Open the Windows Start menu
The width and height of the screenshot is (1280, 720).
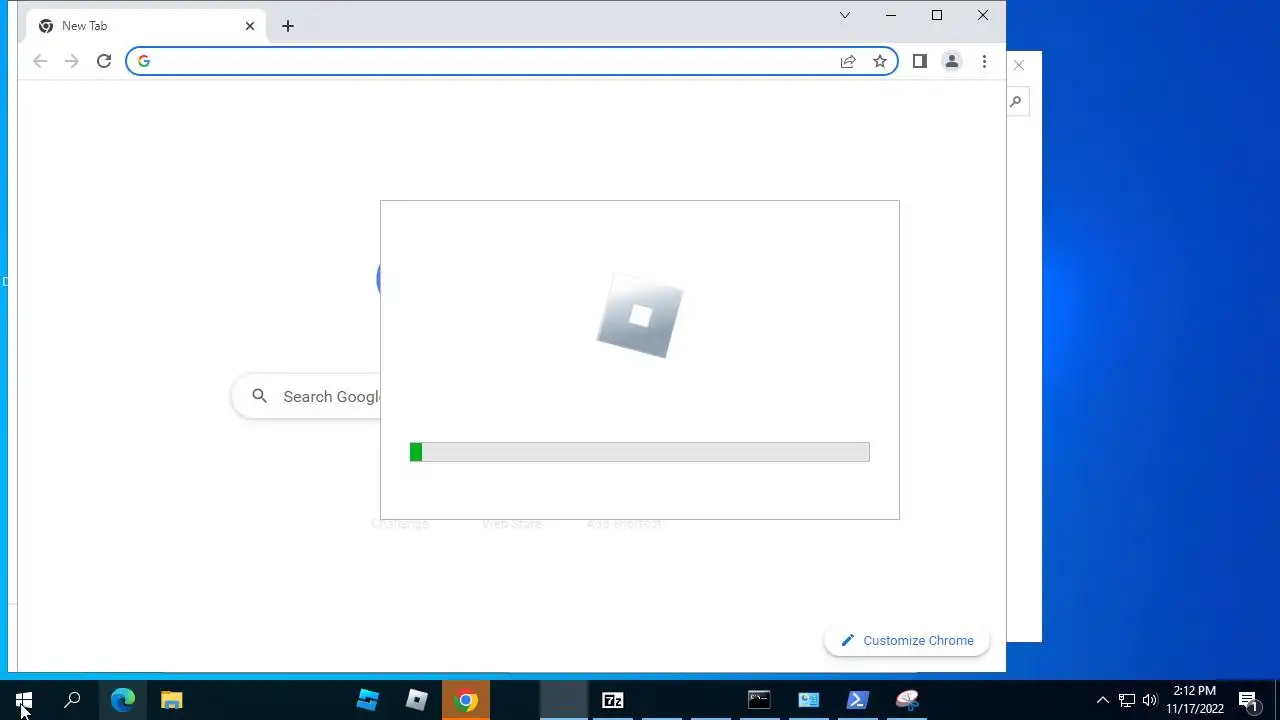pyautogui.click(x=24, y=700)
